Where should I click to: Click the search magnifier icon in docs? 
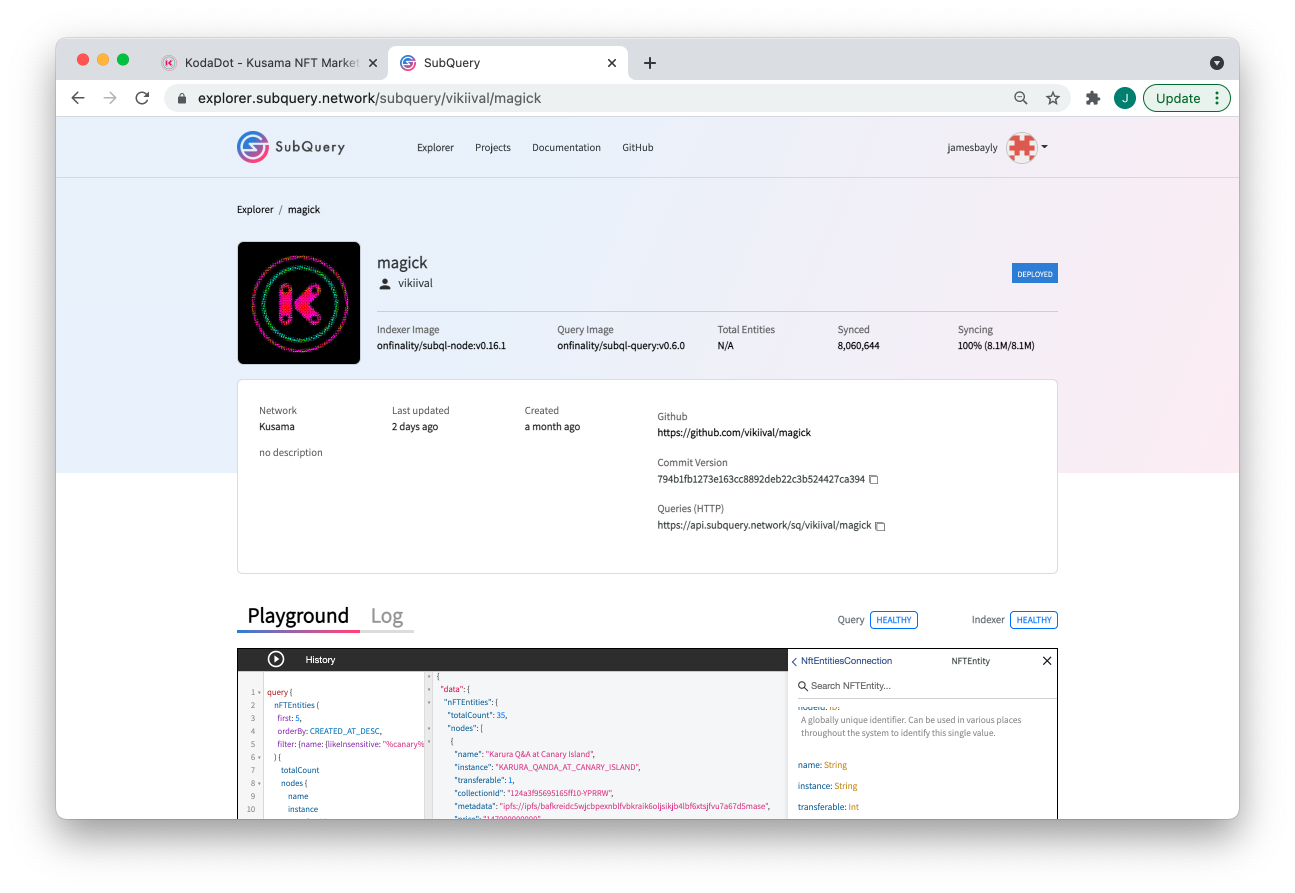point(802,686)
